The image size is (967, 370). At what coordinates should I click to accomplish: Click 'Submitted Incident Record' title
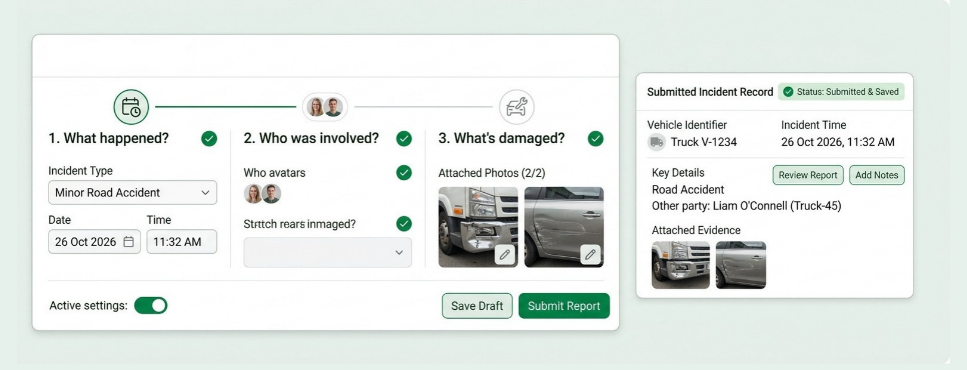pyautogui.click(x=710, y=92)
